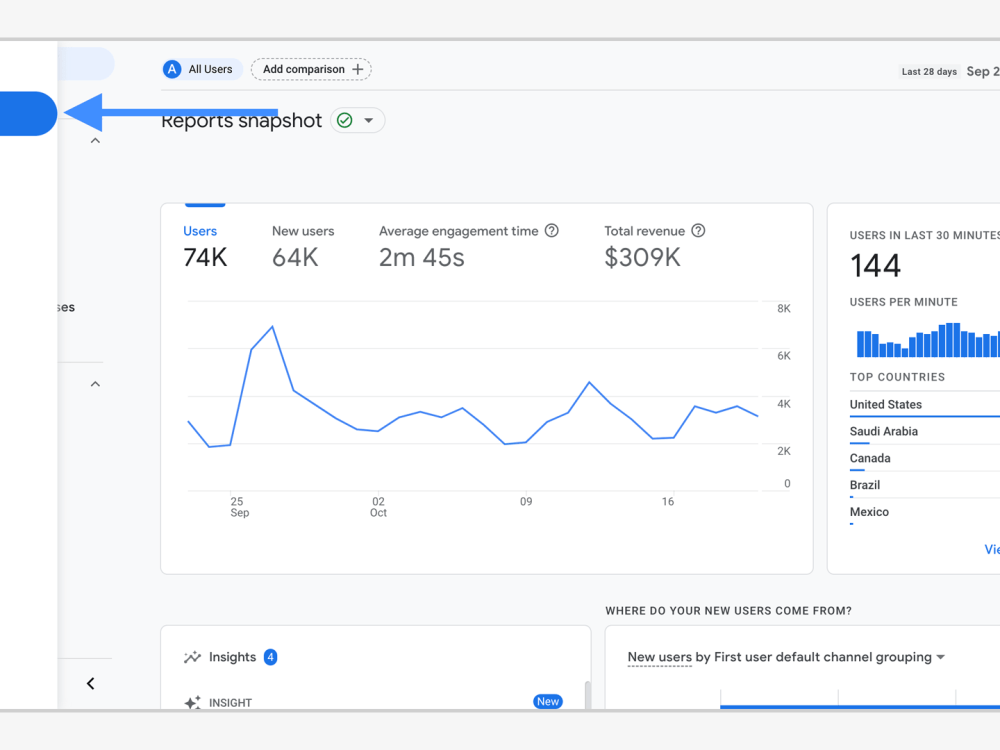Viewport: 1000px width, 750px height.
Task: Click the New badge on the insight
Action: click(547, 702)
